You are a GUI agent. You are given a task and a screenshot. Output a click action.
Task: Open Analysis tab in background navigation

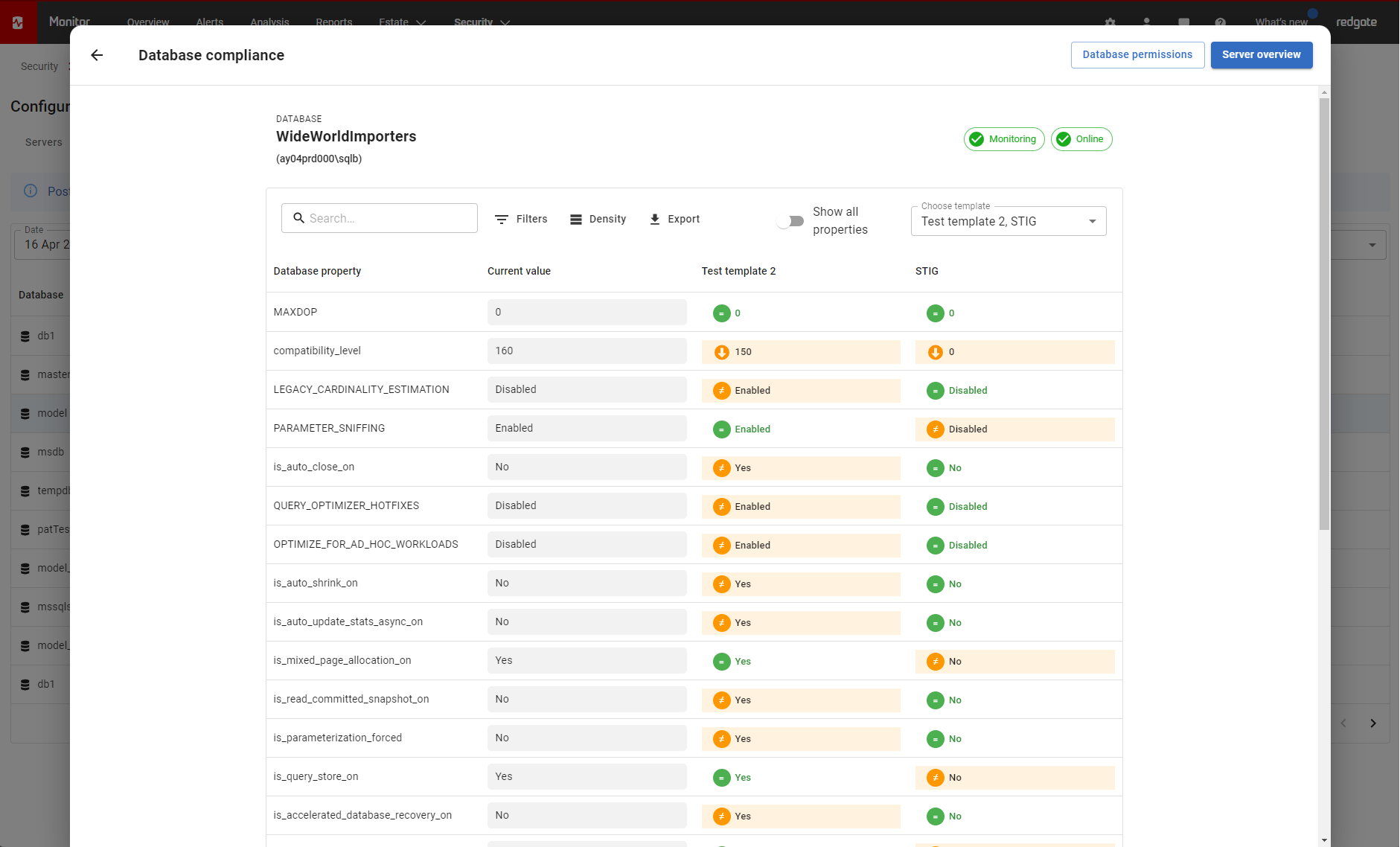tap(269, 22)
